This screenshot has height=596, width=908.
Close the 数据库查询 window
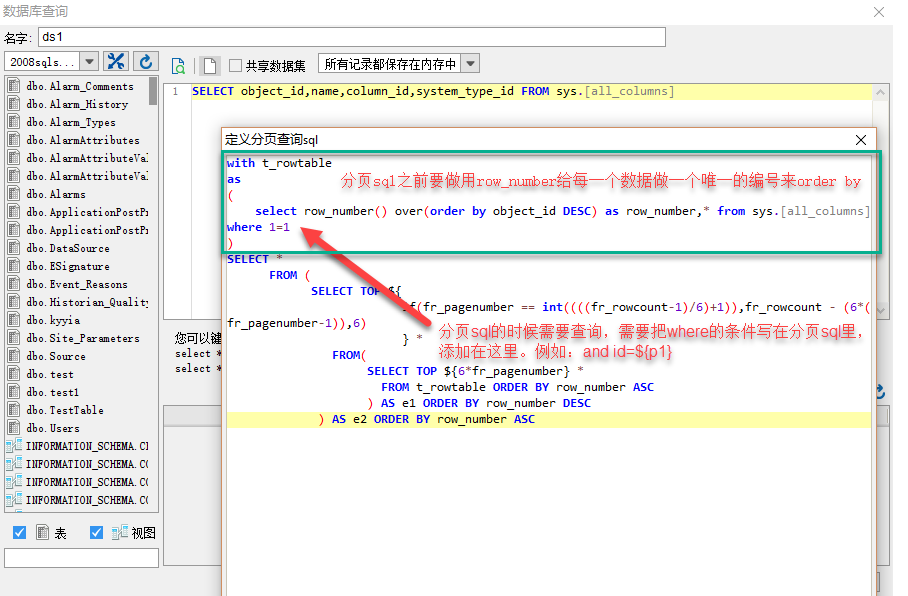(879, 12)
